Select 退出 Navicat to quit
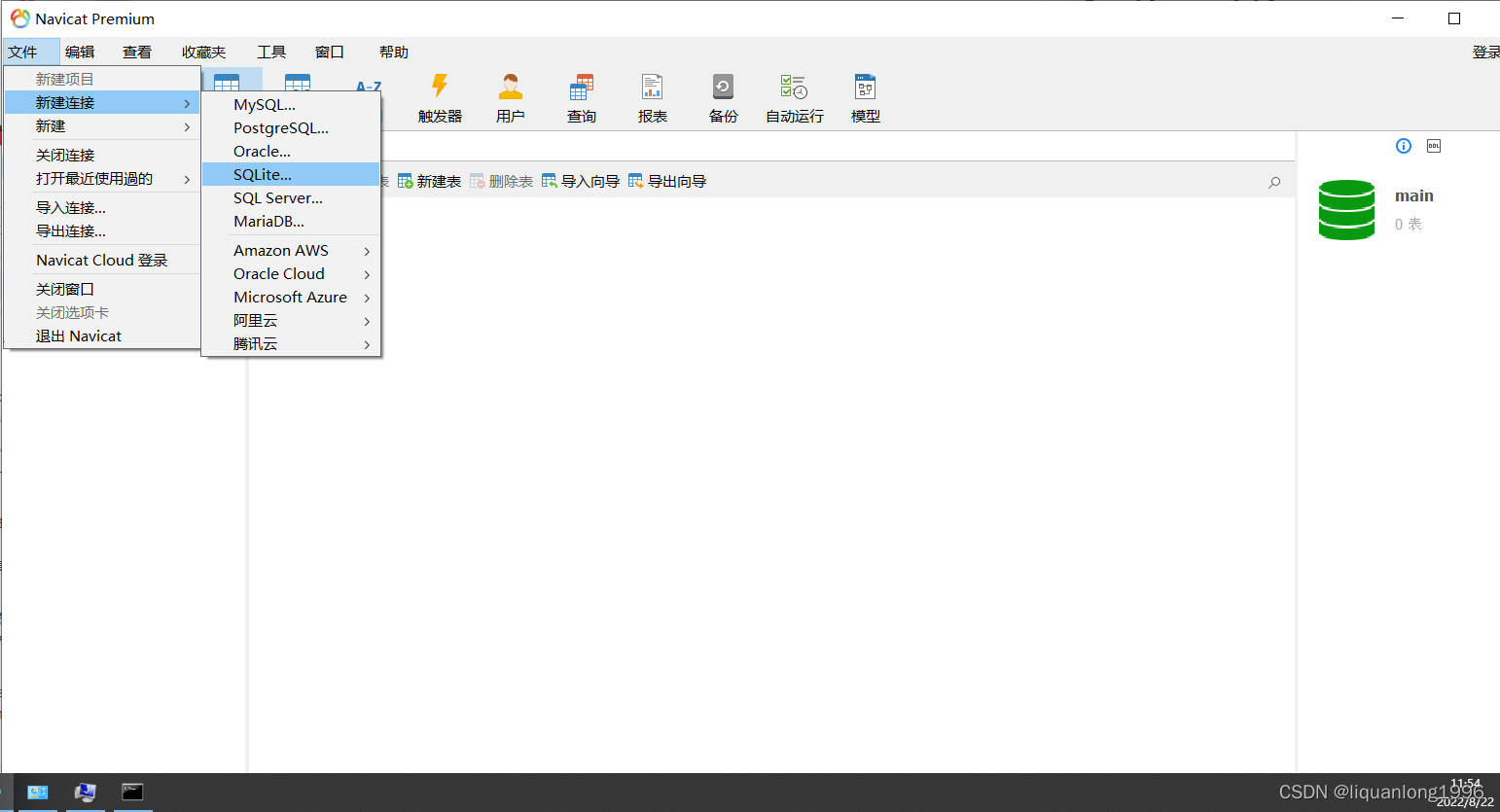This screenshot has height=812, width=1500. click(x=79, y=335)
